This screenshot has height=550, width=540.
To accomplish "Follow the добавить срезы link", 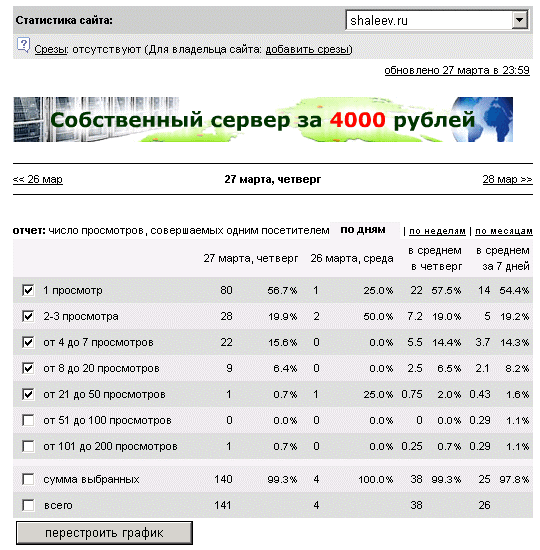I will click(307, 49).
